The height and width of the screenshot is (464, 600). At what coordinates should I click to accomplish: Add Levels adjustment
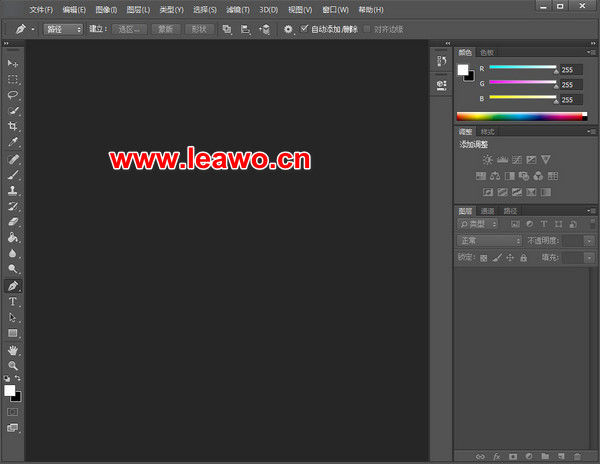502,160
